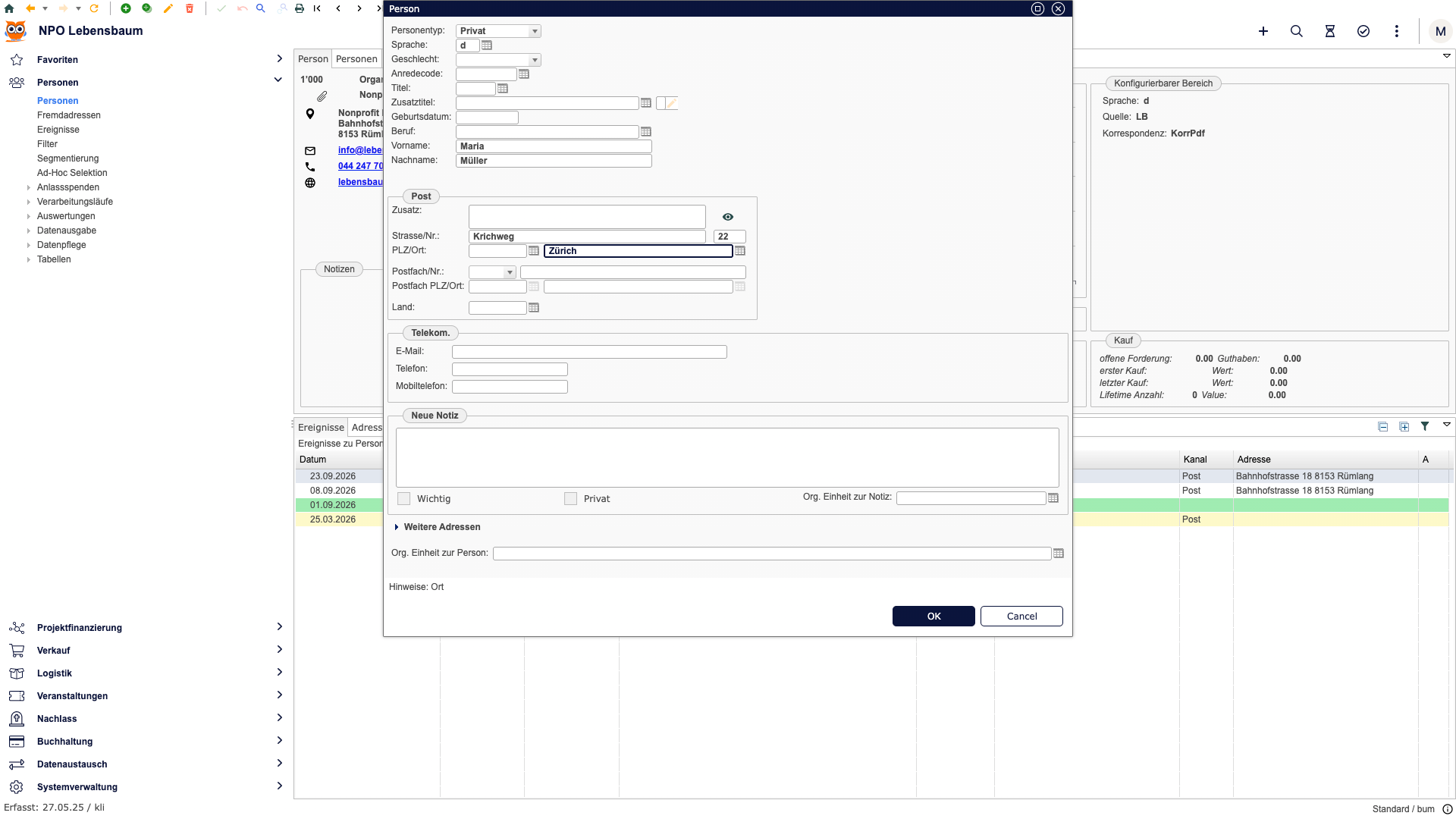Click the green add record icon
Image resolution: width=1456 pixels, height=819 pixels.
coord(126,8)
